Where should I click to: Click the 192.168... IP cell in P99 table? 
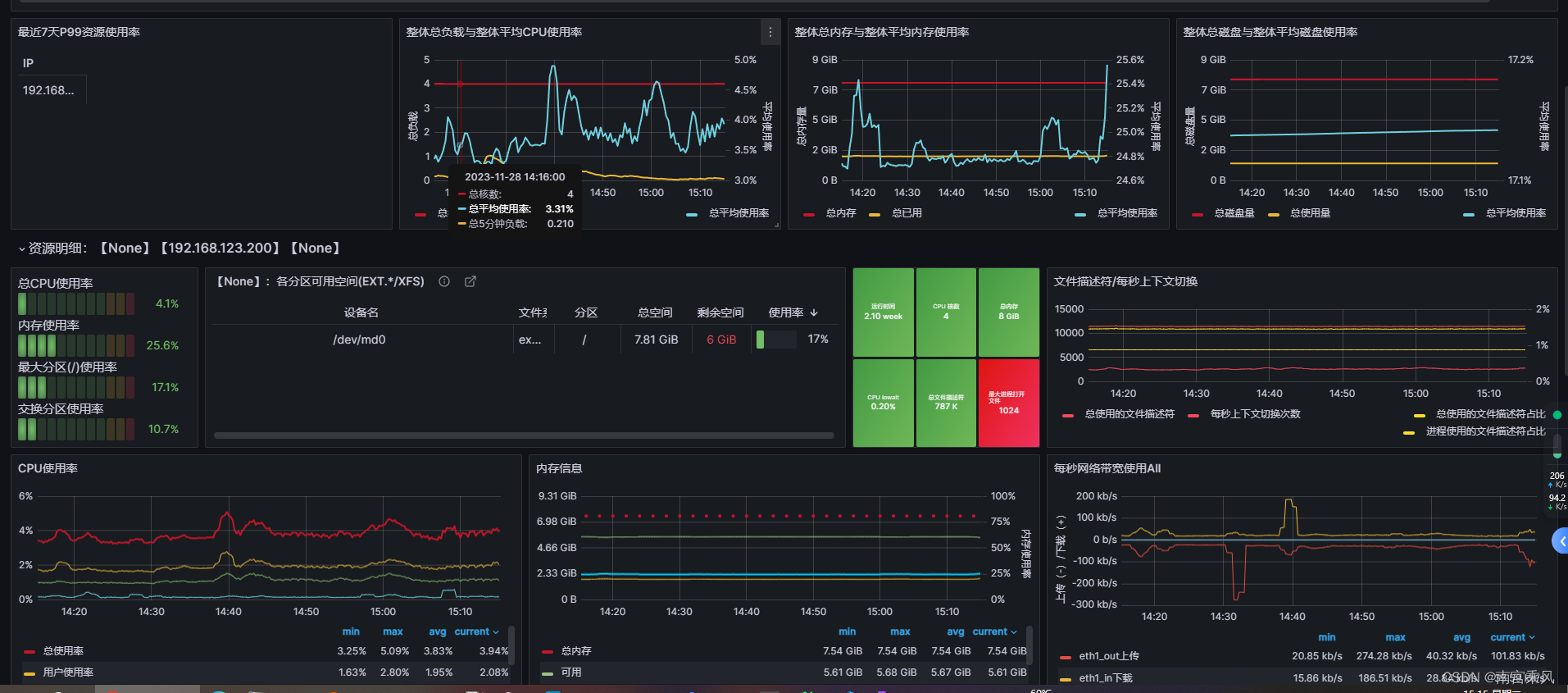point(51,90)
